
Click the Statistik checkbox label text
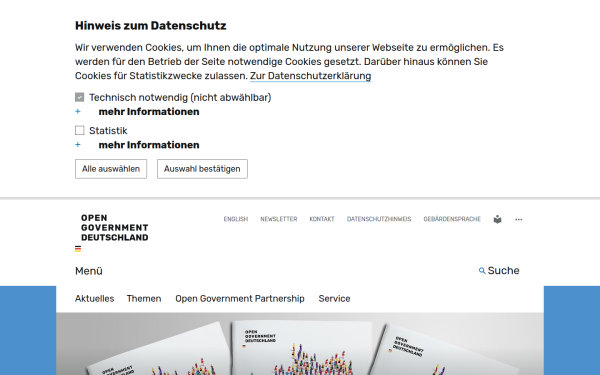[108, 130]
